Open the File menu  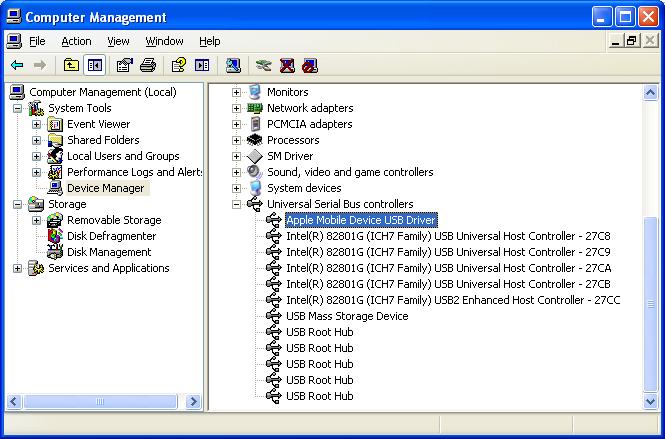click(37, 41)
